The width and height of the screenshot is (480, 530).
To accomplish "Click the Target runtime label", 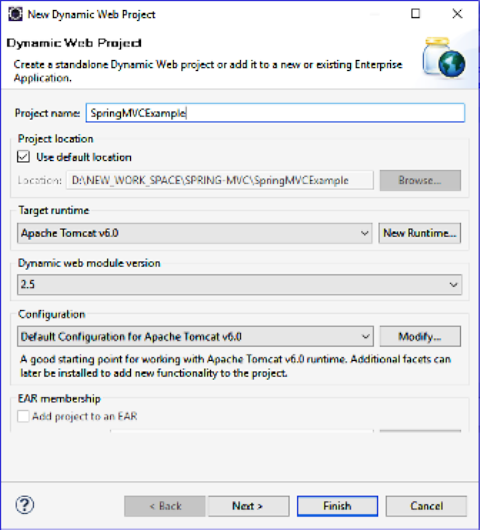I will (54, 211).
